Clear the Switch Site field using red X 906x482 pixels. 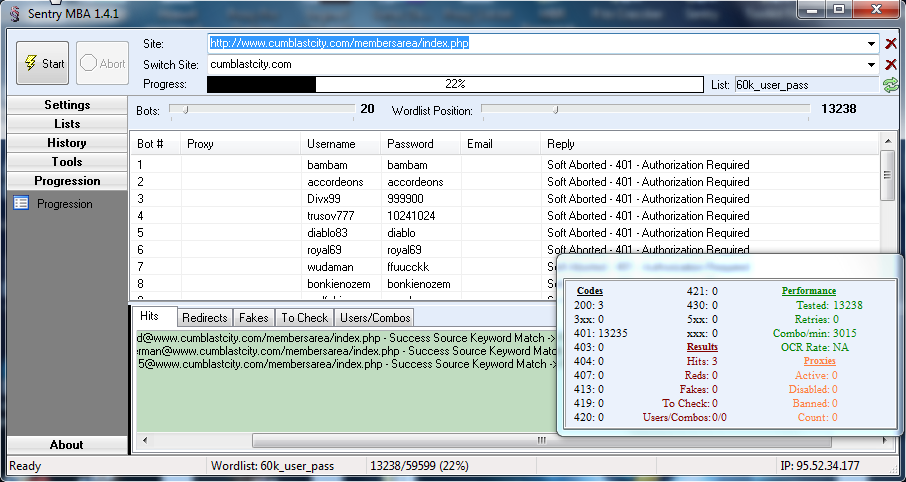click(891, 64)
